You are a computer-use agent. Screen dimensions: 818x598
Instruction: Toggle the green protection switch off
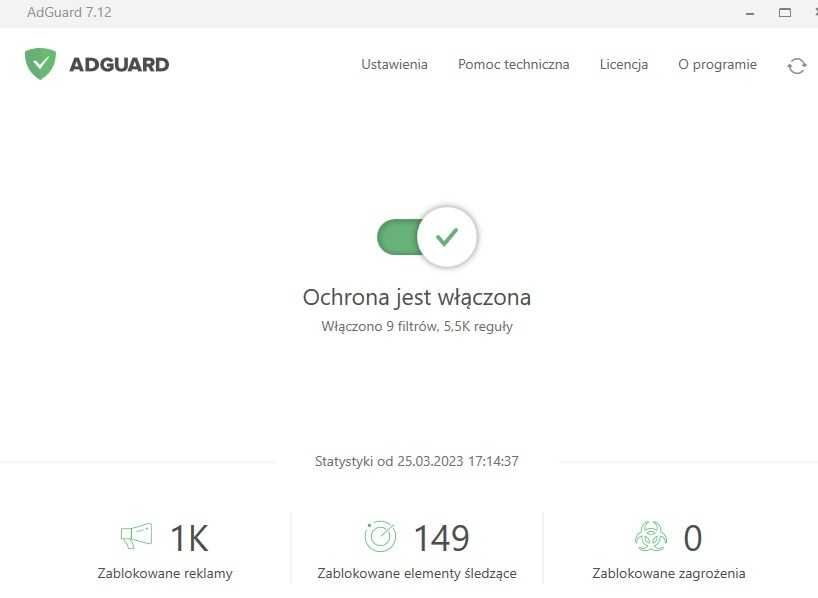click(x=427, y=237)
